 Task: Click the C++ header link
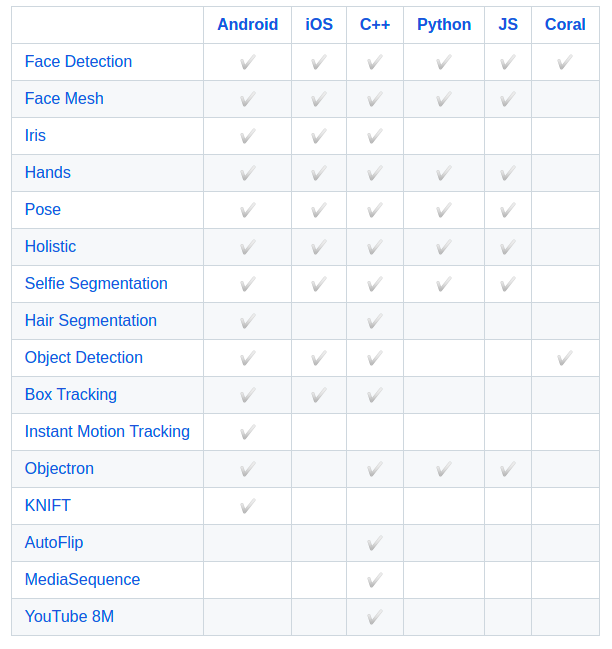tap(375, 24)
